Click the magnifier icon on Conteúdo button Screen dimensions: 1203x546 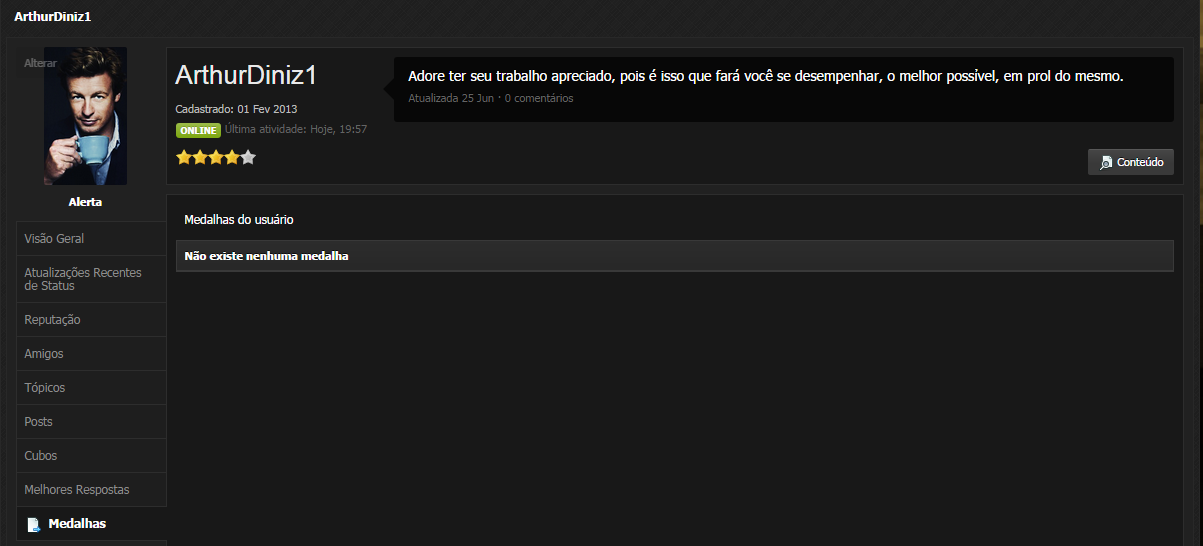pyautogui.click(x=1106, y=162)
